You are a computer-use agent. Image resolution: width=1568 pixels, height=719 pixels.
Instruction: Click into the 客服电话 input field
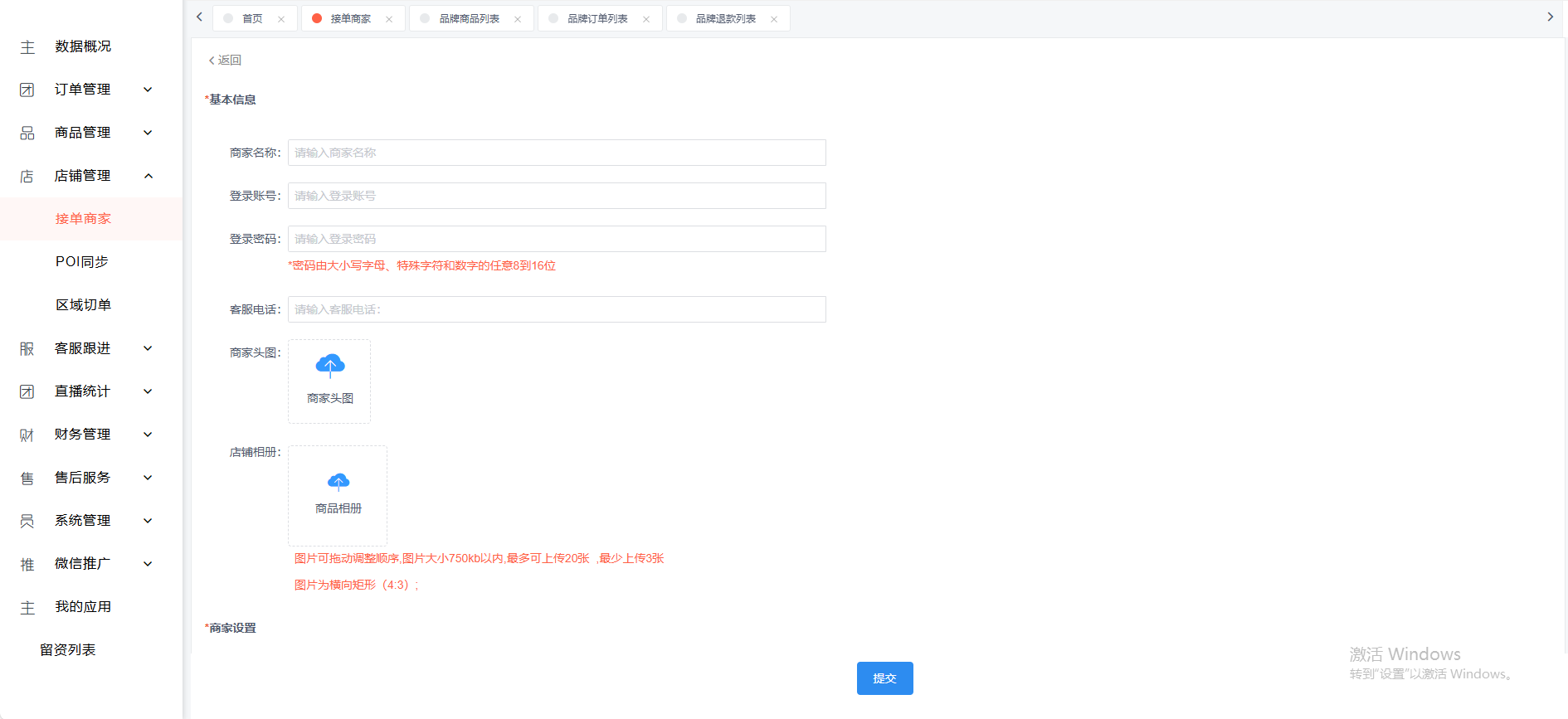557,309
